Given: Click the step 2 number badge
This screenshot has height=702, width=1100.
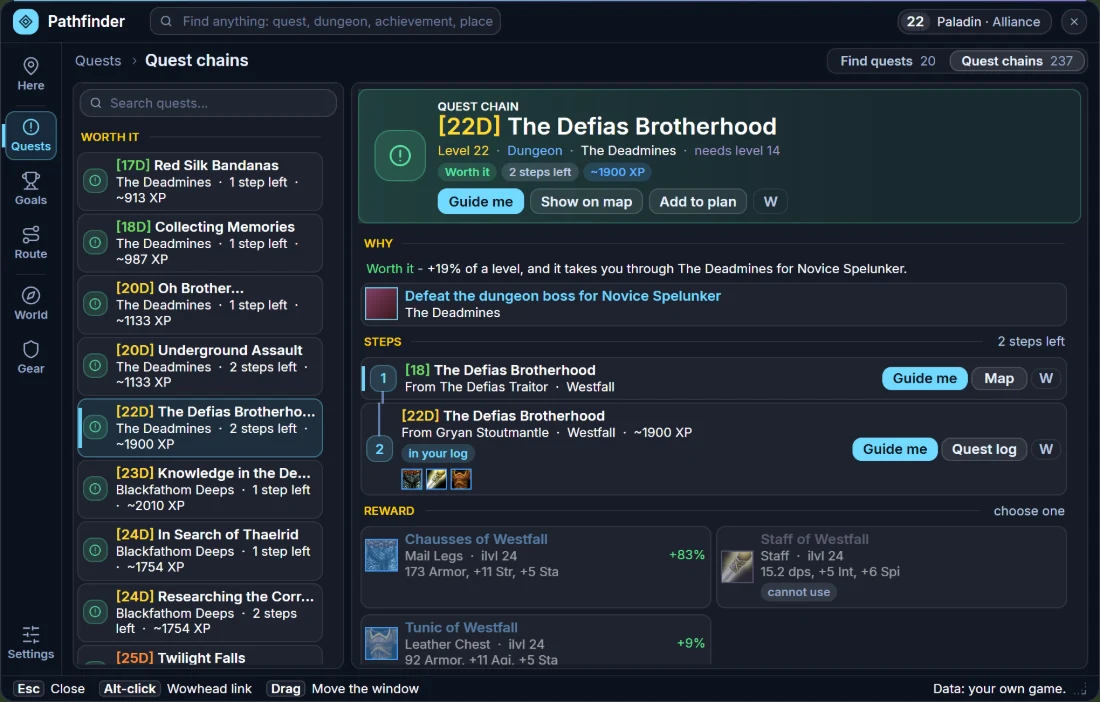Looking at the screenshot, I should (380, 449).
